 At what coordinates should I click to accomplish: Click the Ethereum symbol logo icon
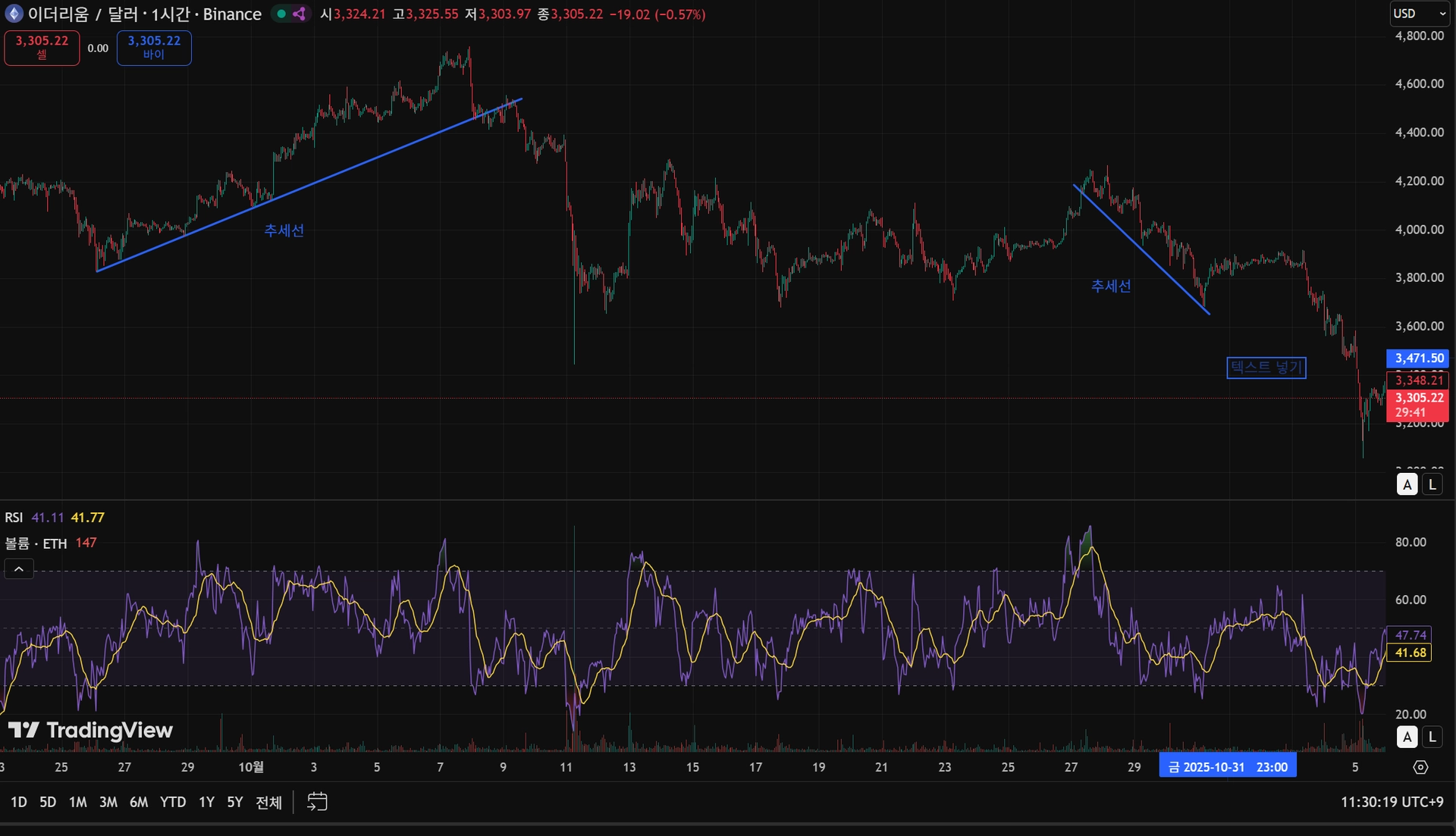pos(14,14)
